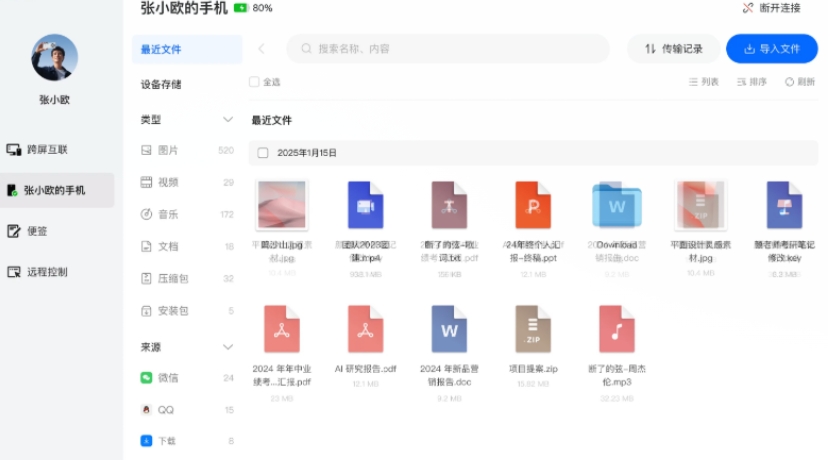Click the 刷新 refresh button
Screen dimensions: 835x460
pyautogui.click(x=800, y=82)
